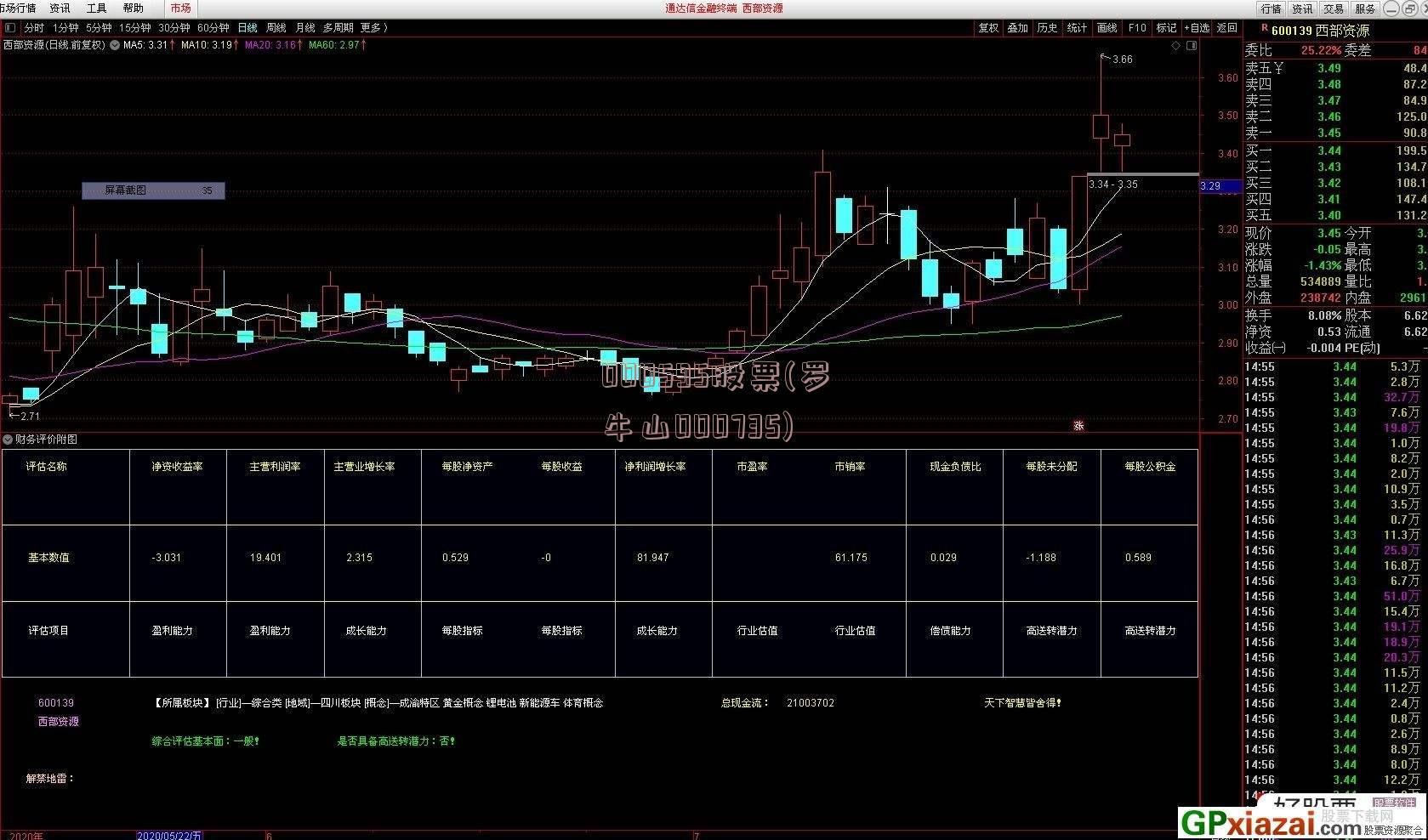This screenshot has height=840, width=1428.
Task: Click the 买一 3.44 bid row
Action: 1335,150
